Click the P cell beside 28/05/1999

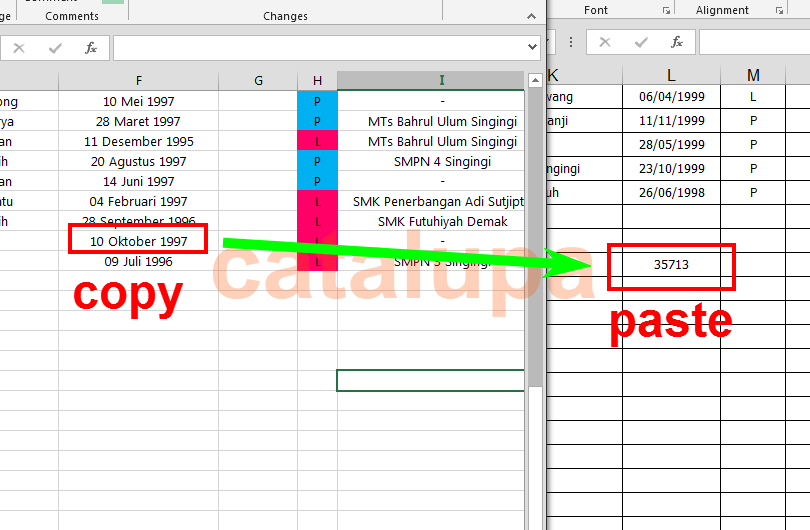753,145
